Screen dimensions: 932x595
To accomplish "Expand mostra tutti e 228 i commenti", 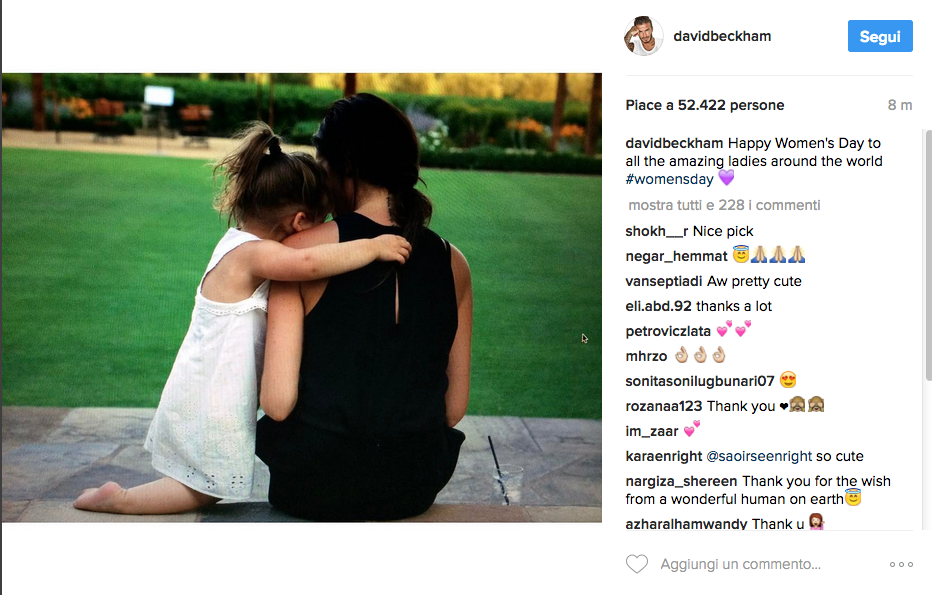I will tap(724, 205).
